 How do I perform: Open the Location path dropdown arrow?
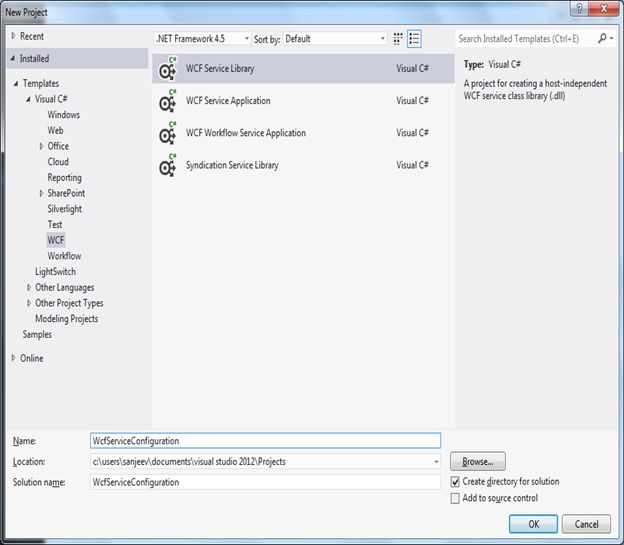point(436,462)
